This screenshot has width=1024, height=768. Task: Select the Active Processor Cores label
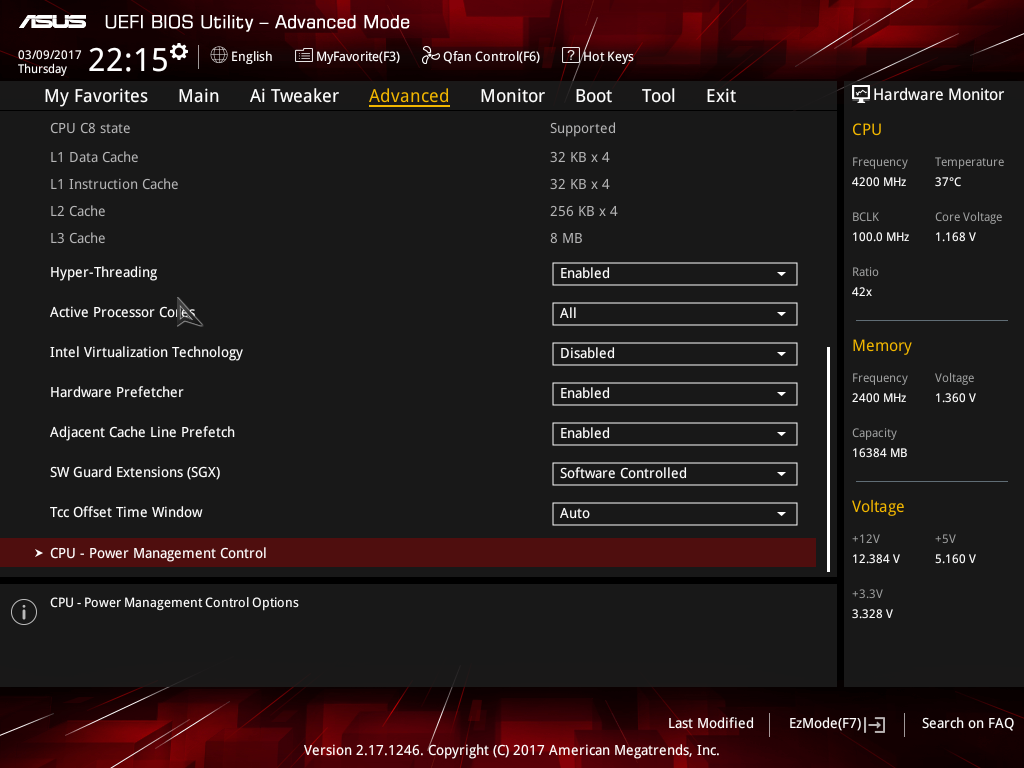(x=123, y=312)
